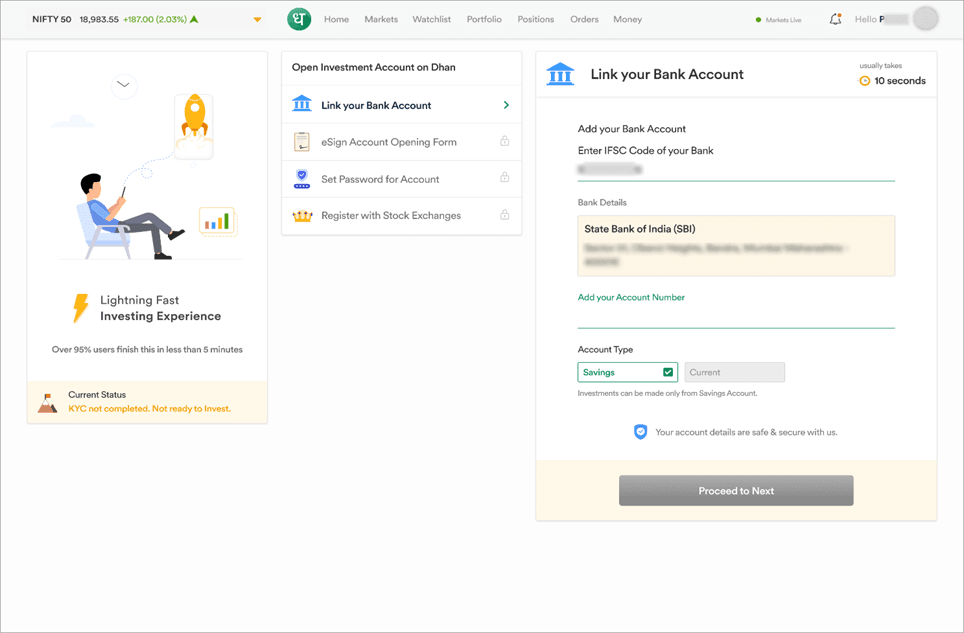Image resolution: width=964 pixels, height=633 pixels.
Task: Click the eSign form document icon
Action: coord(301,142)
